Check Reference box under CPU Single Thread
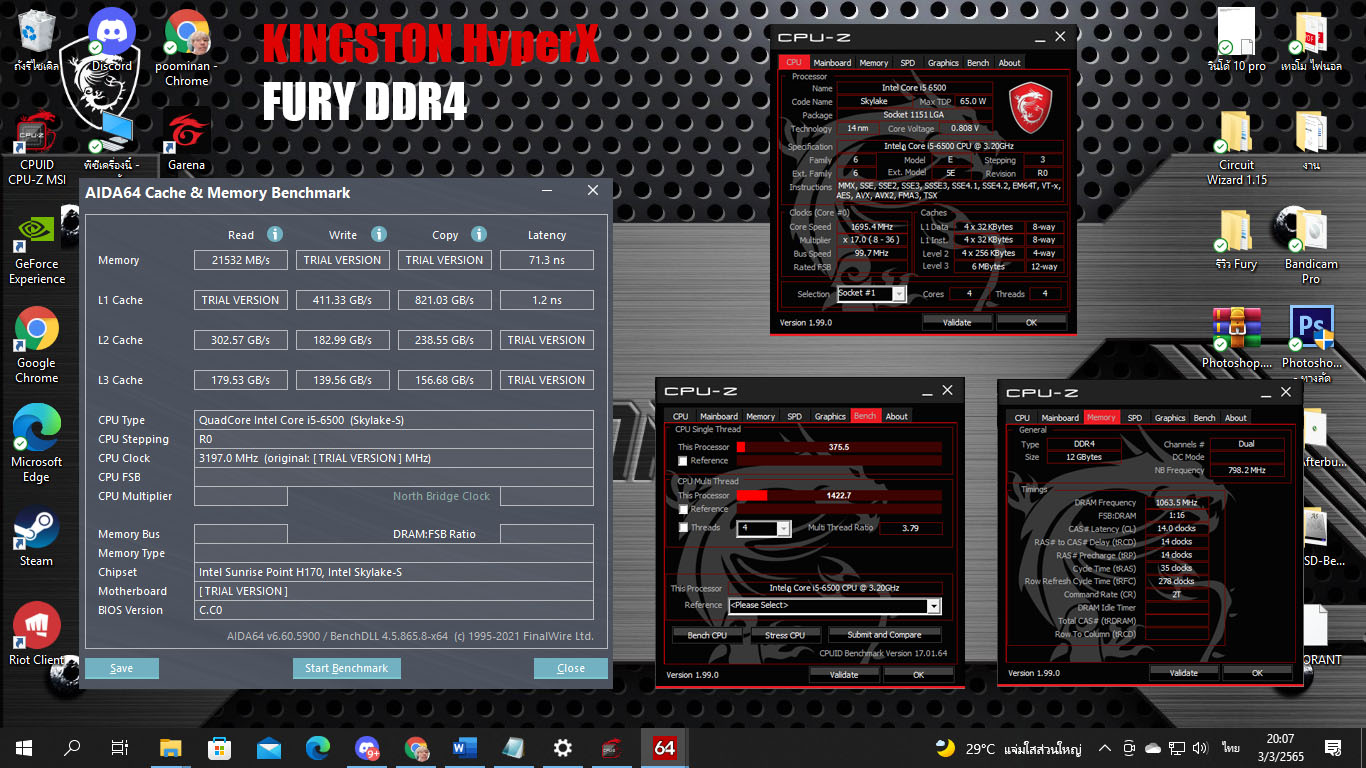Viewport: 1366px width, 768px height. (x=683, y=461)
